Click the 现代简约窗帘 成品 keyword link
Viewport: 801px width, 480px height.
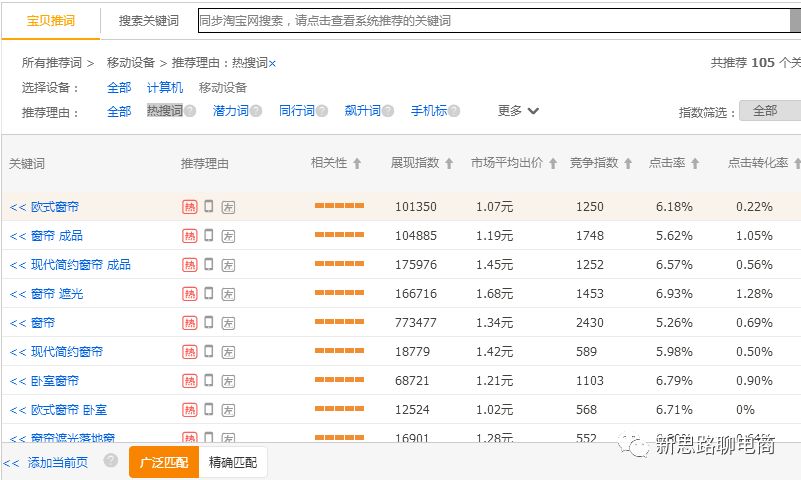click(81, 265)
